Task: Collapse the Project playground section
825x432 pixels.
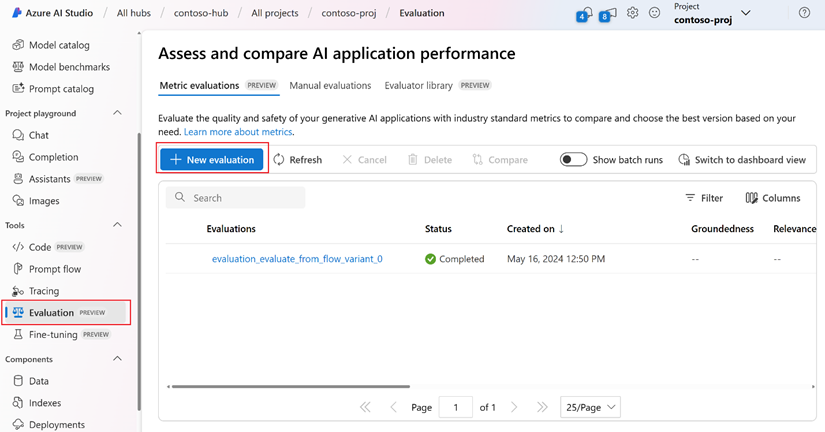Action: (117, 113)
